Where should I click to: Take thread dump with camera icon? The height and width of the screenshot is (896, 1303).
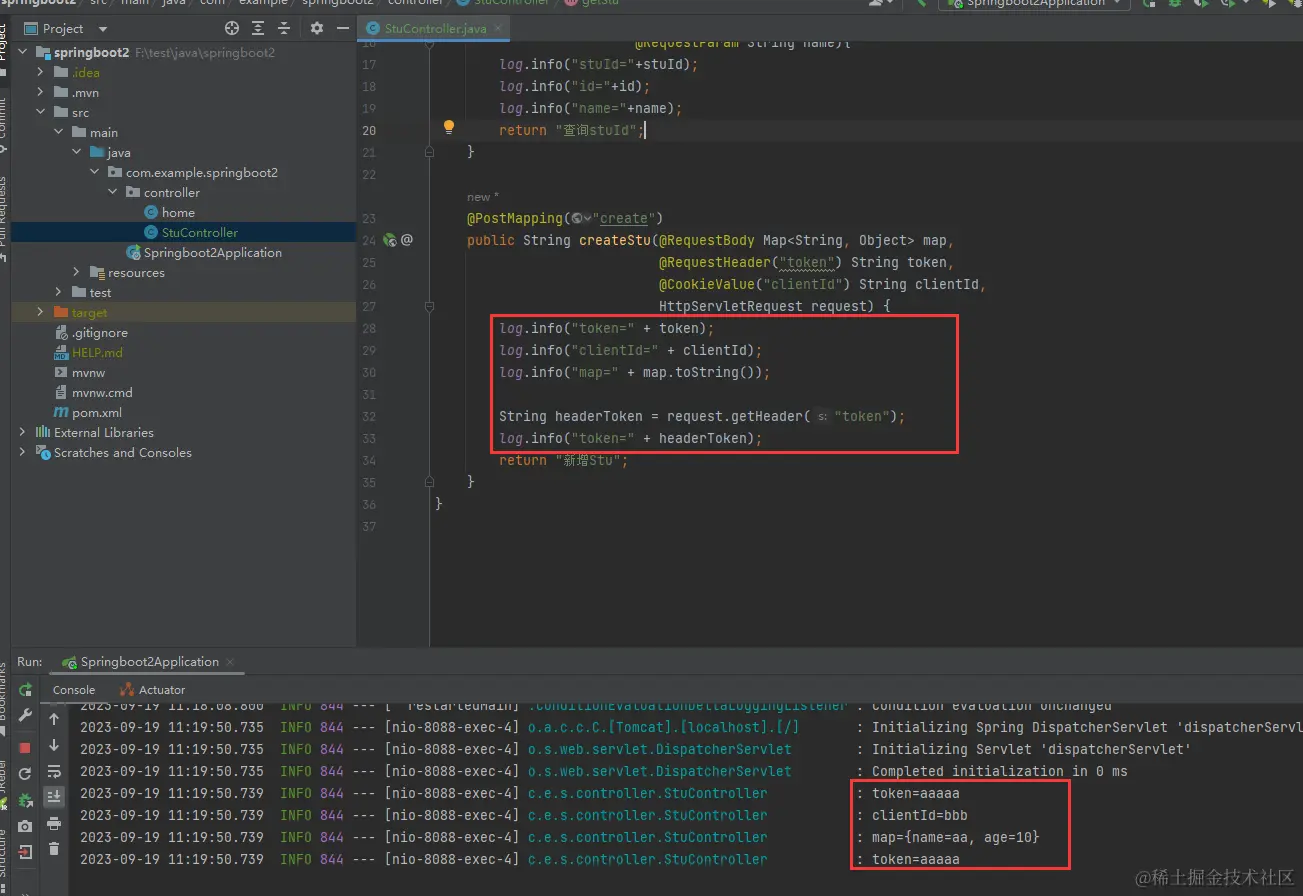pos(26,826)
